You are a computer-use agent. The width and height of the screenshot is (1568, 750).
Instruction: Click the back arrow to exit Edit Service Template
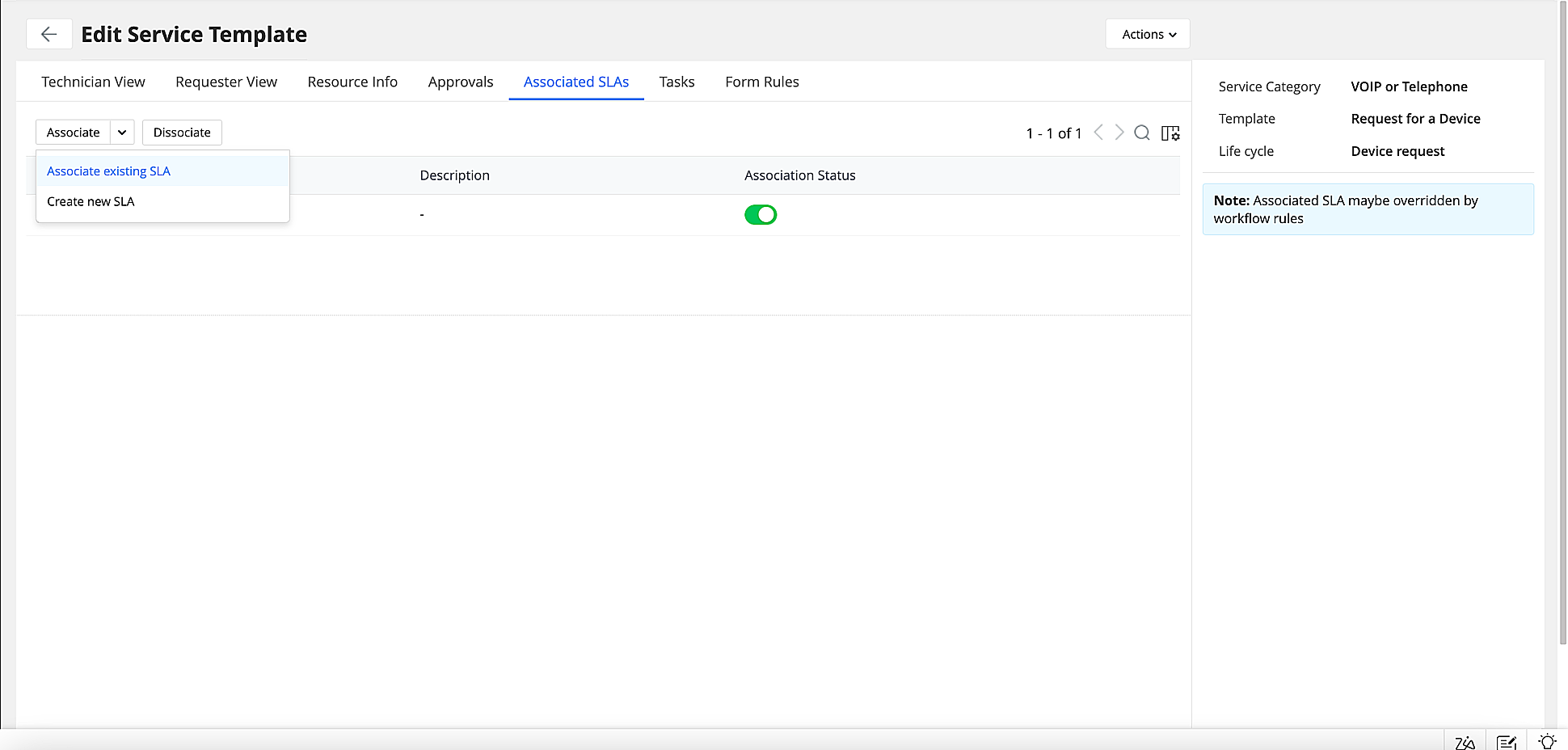point(49,34)
